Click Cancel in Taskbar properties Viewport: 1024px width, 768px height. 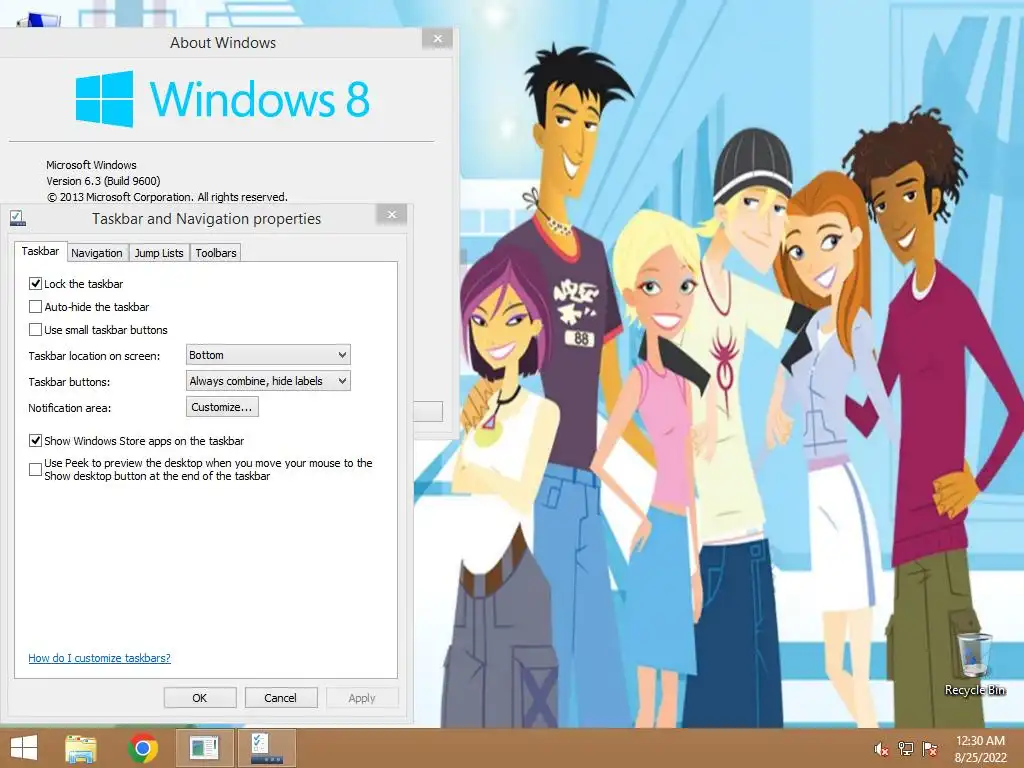[280, 697]
